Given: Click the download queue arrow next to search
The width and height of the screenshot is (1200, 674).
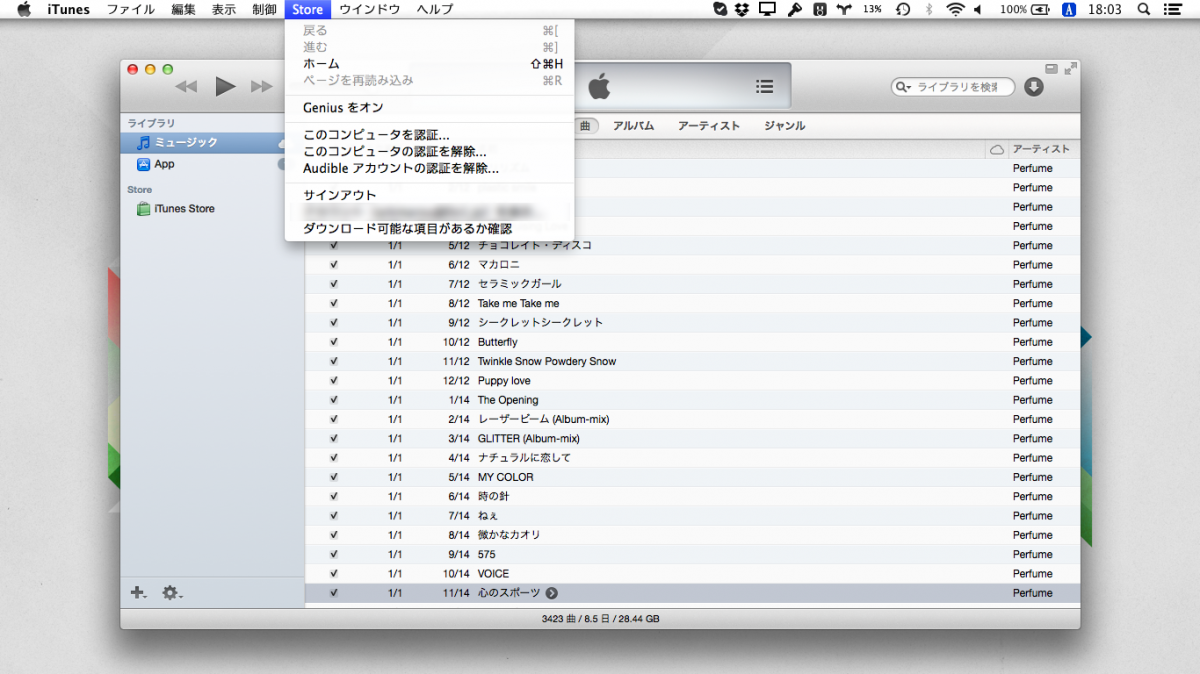Looking at the screenshot, I should click(x=1033, y=87).
